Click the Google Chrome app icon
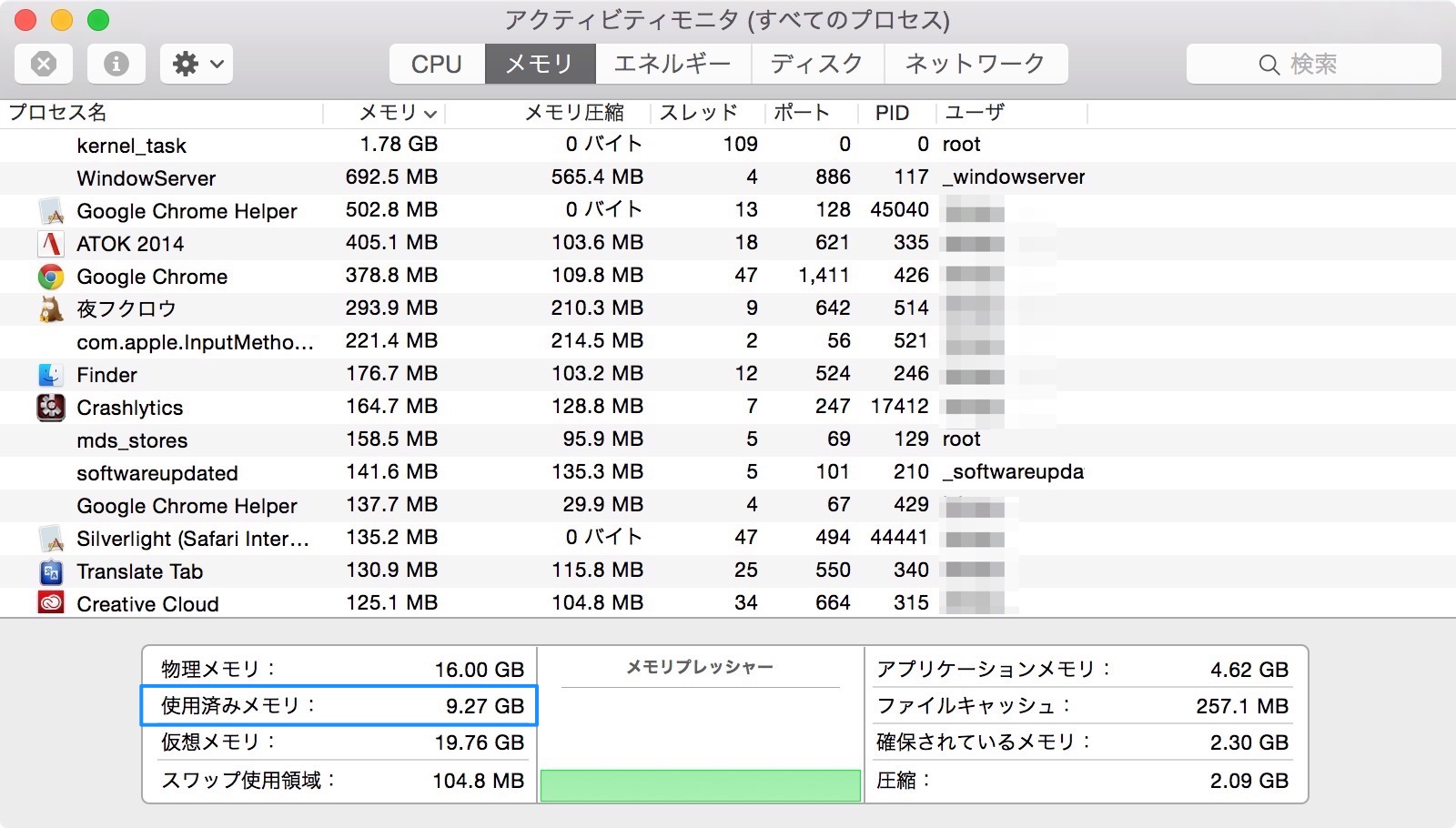 [51, 276]
